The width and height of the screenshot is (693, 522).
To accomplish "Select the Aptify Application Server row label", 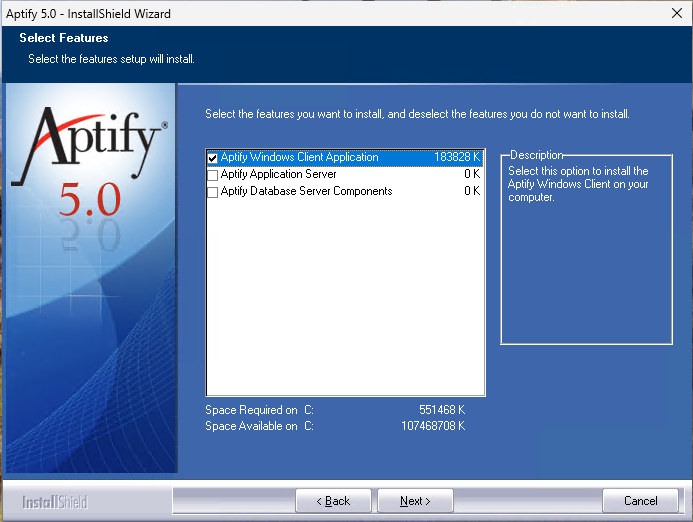I will coord(278,174).
